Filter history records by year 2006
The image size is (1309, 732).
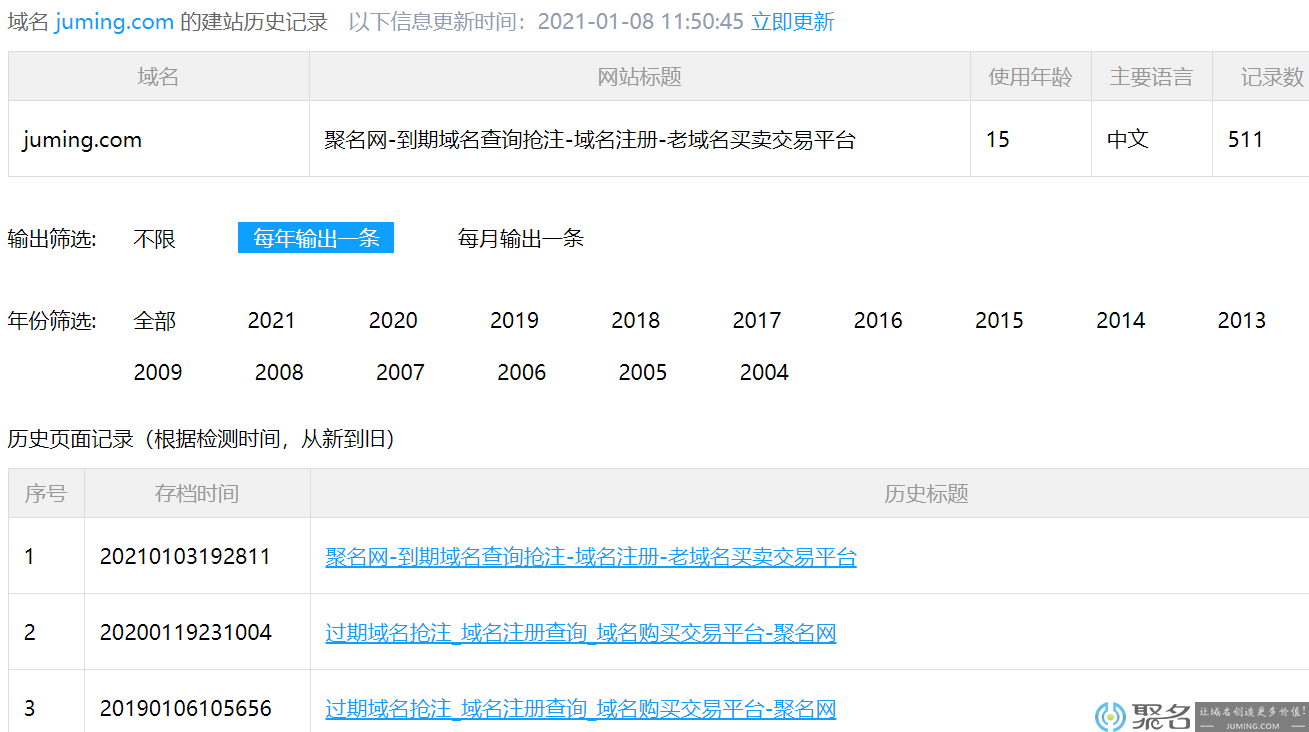522,372
